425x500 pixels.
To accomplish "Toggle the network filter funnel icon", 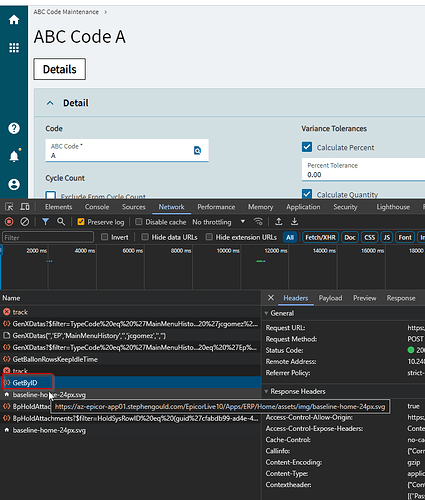I will pyautogui.click(x=45, y=222).
